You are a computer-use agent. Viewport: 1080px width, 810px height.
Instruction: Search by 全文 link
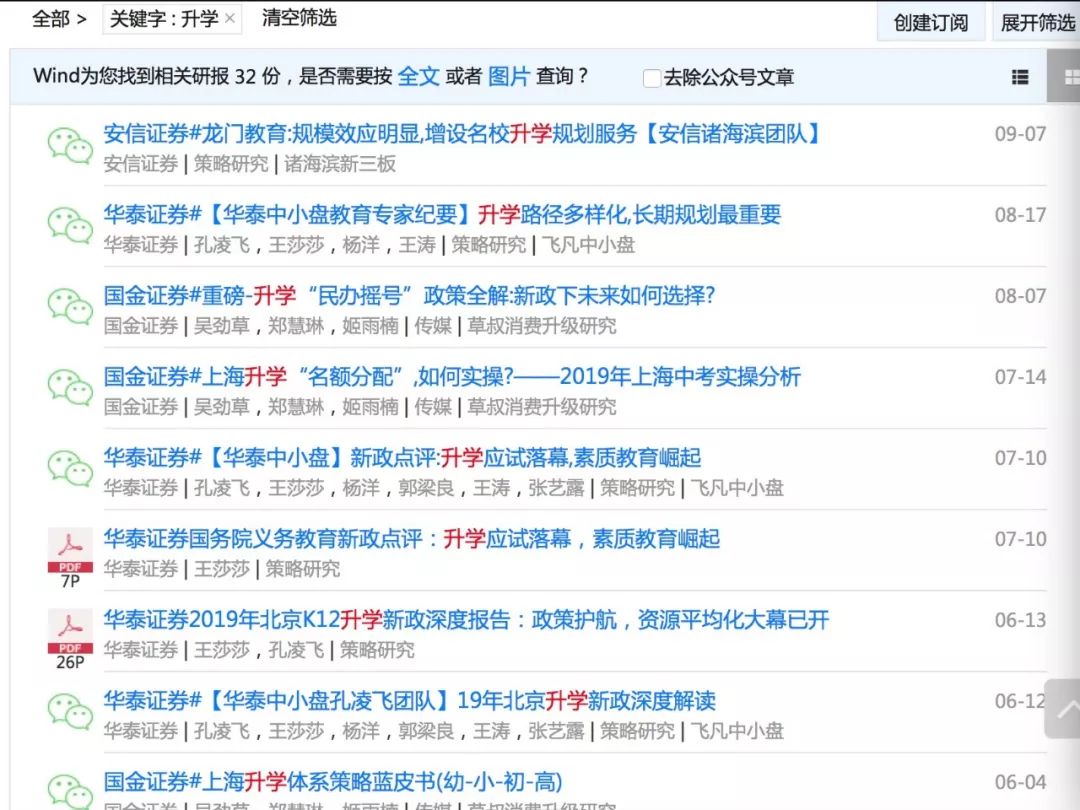coord(418,76)
